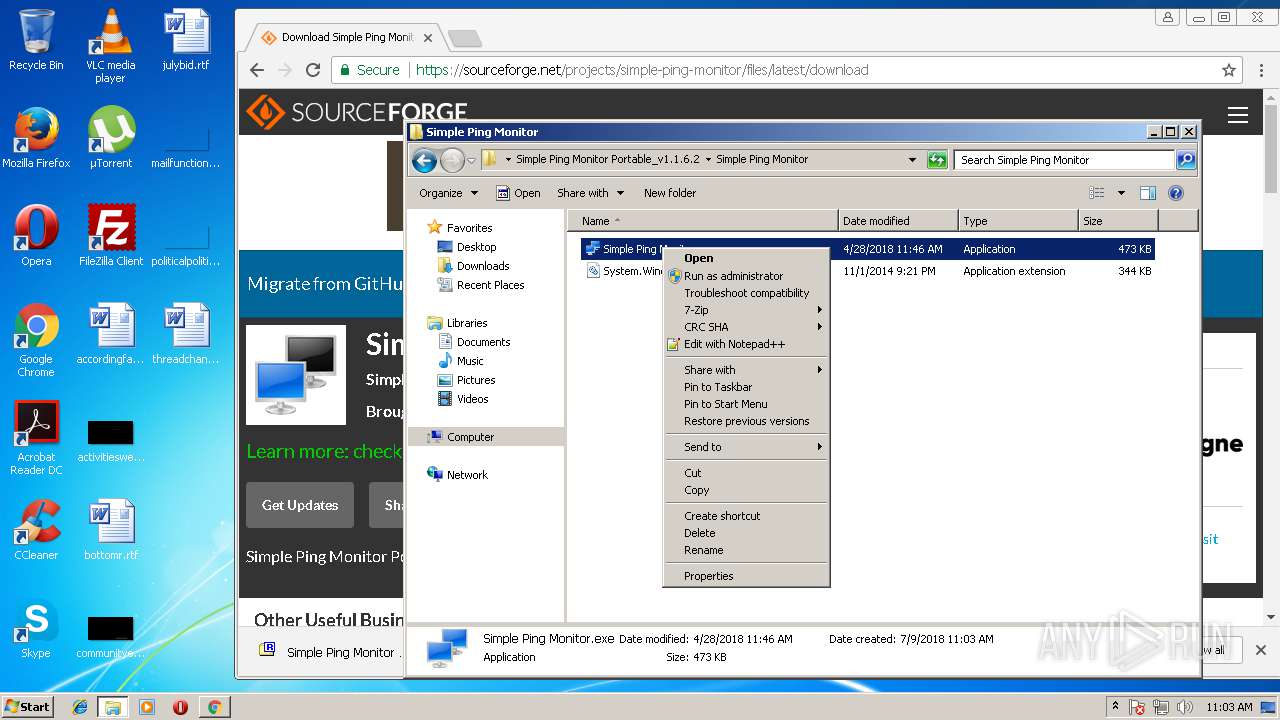This screenshot has height=720, width=1280.
Task: Select Network in the navigation pane
Action: click(x=457, y=475)
